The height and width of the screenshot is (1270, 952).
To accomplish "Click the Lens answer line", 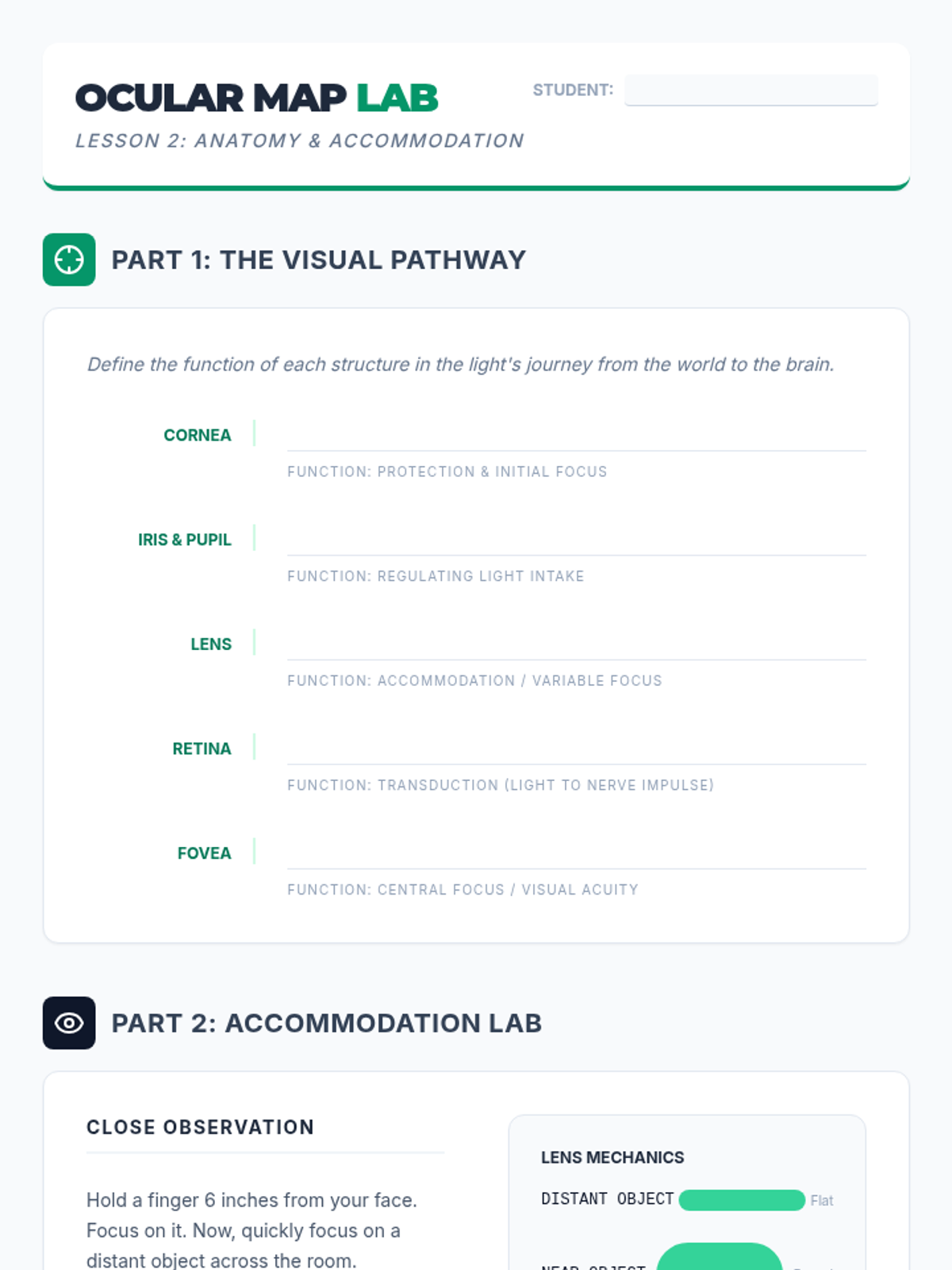I will (x=576, y=645).
